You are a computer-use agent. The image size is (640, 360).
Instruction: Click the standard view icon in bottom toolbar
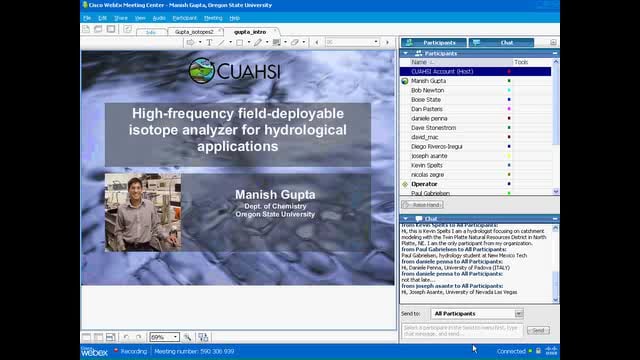click(87, 337)
